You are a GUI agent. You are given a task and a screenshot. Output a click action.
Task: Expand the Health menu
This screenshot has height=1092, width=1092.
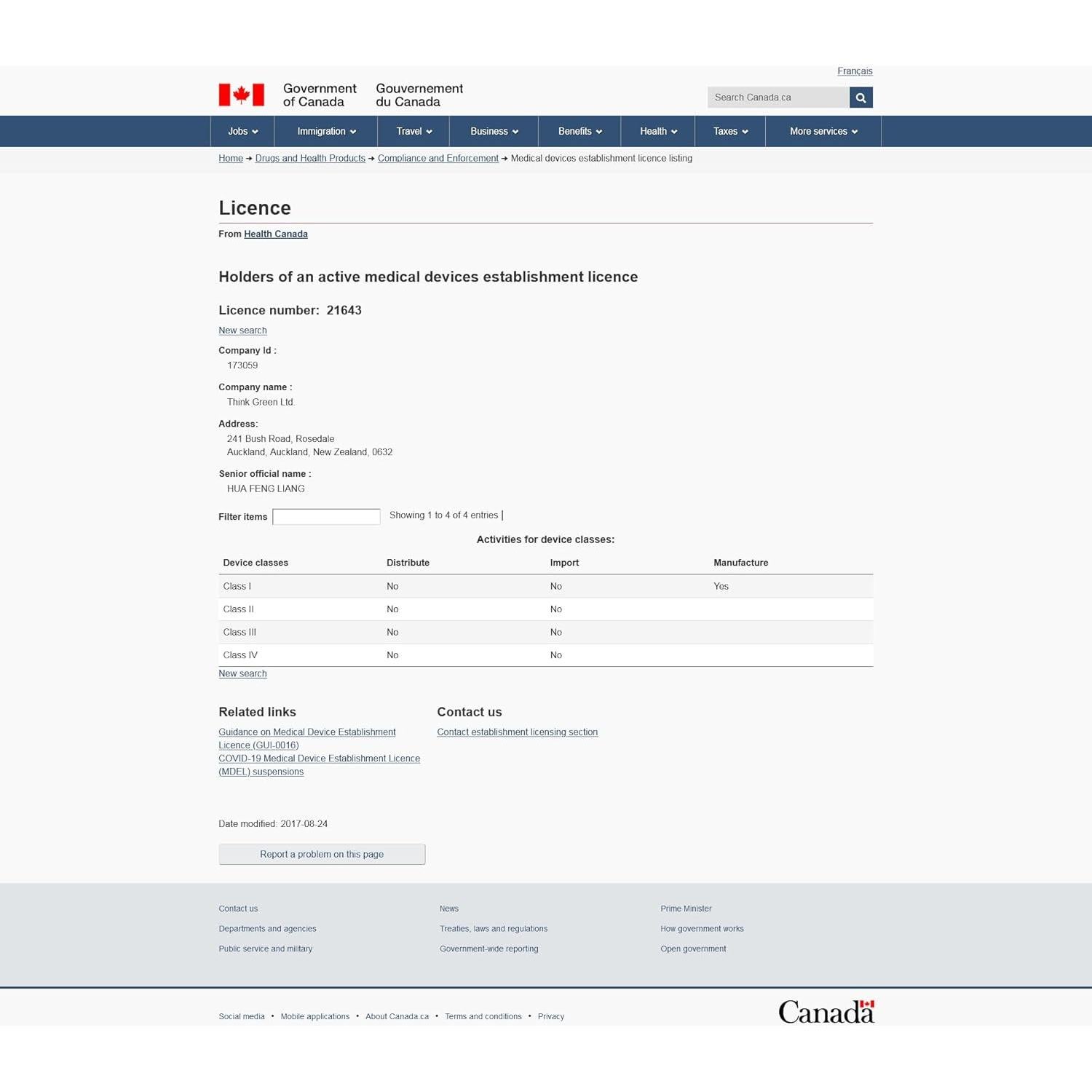(658, 132)
